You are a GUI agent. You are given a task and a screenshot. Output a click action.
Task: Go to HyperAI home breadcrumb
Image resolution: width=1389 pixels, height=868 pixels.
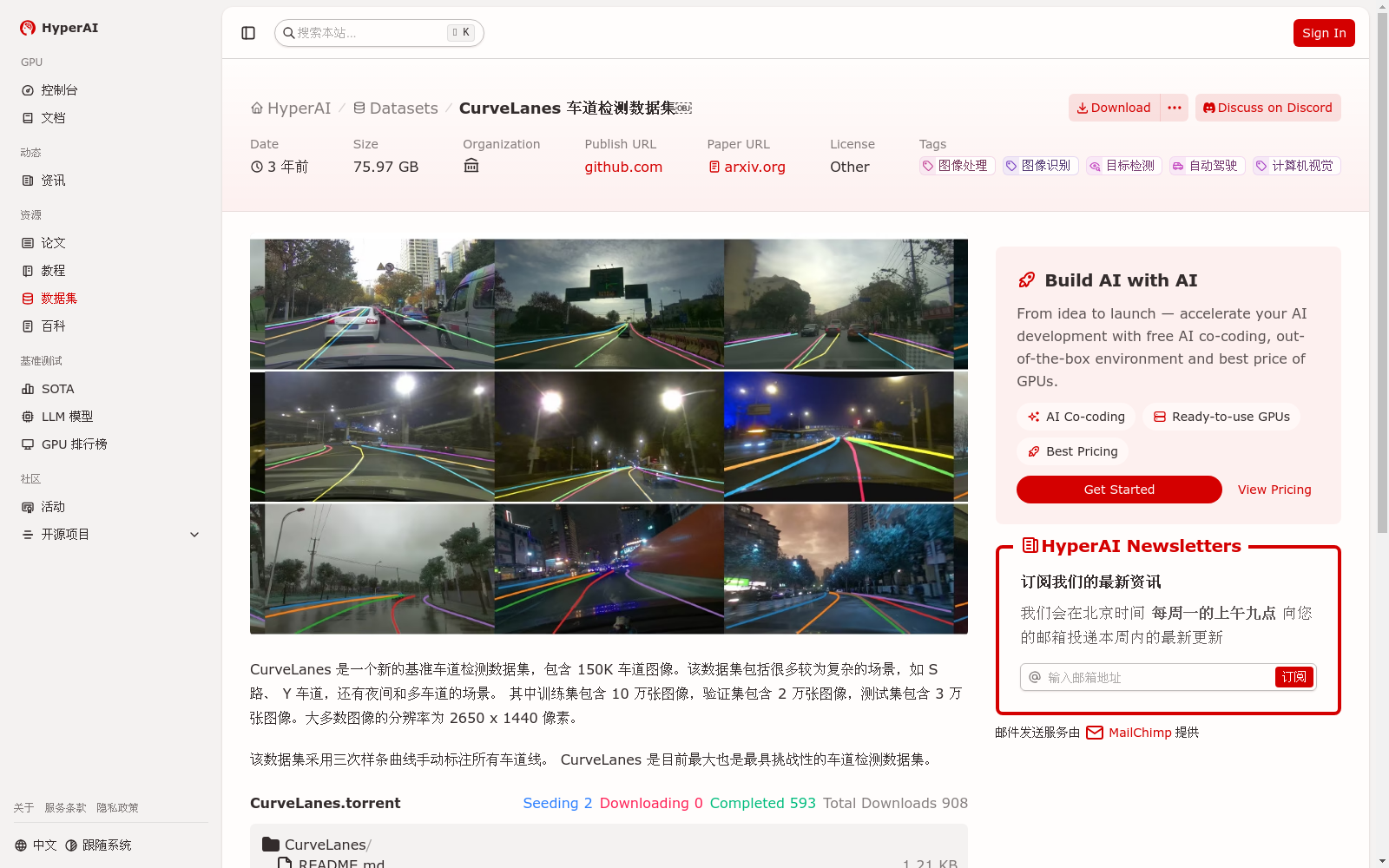coord(291,108)
